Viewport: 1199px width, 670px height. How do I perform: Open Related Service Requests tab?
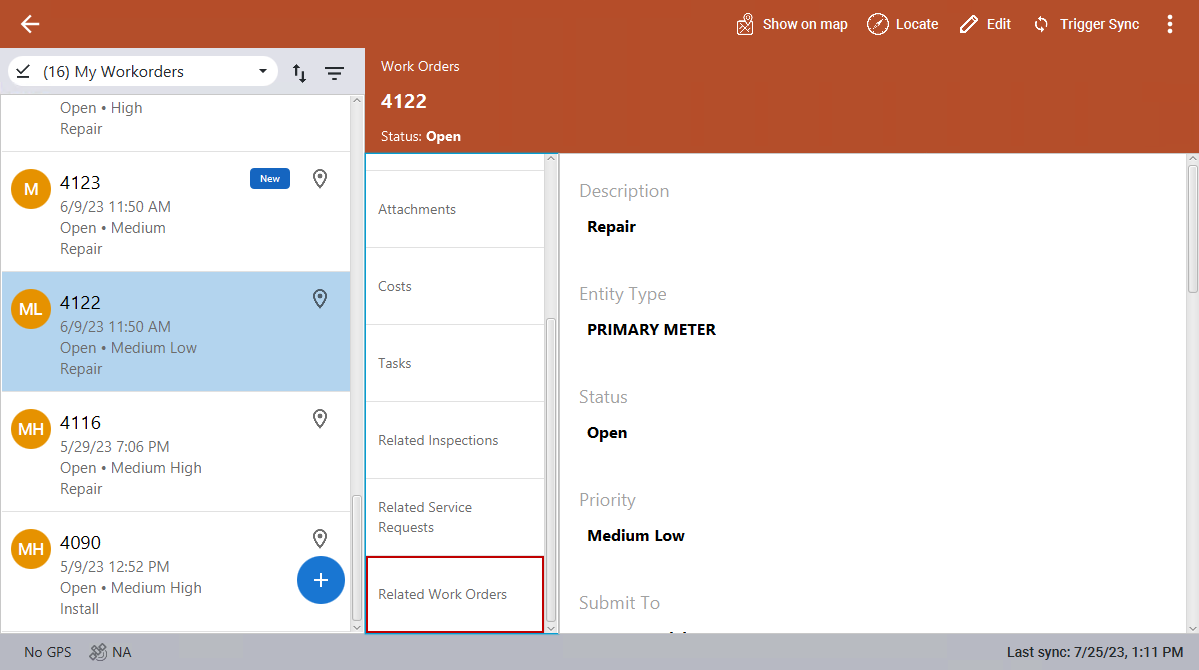click(x=455, y=517)
